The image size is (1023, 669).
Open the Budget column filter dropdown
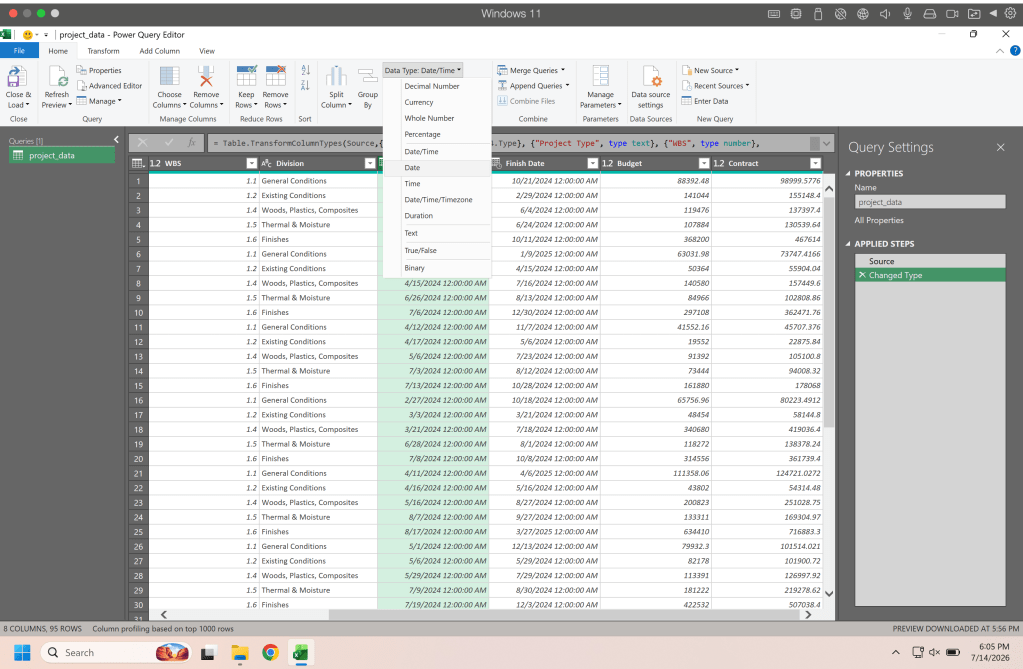point(703,163)
